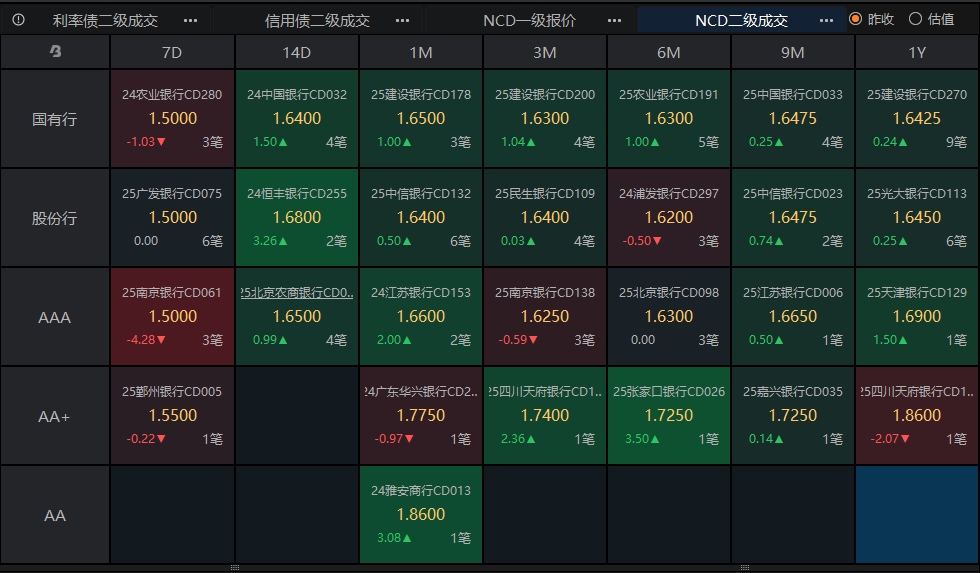The image size is (980, 573).
Task: Switch to NCD一级报价 tab
Action: pyautogui.click(x=529, y=21)
